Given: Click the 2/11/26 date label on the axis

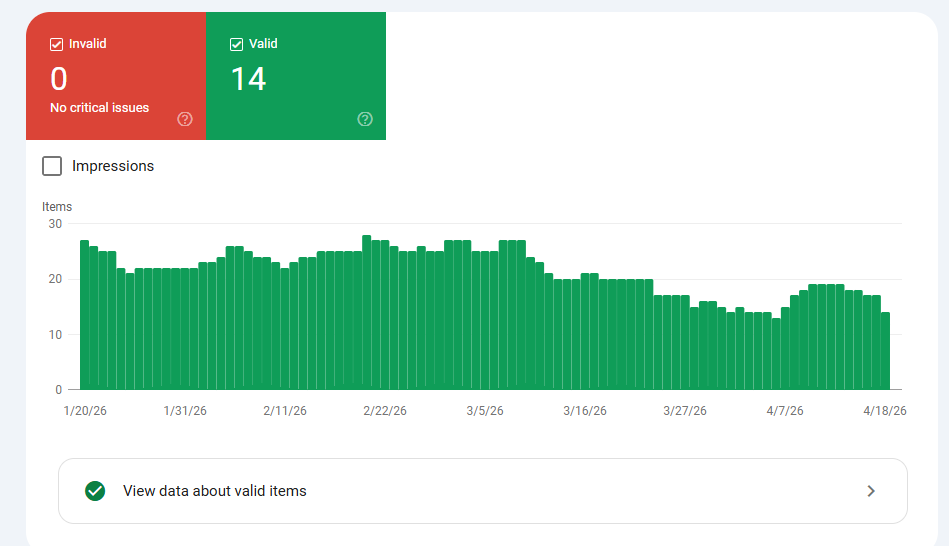Looking at the screenshot, I should (284, 411).
